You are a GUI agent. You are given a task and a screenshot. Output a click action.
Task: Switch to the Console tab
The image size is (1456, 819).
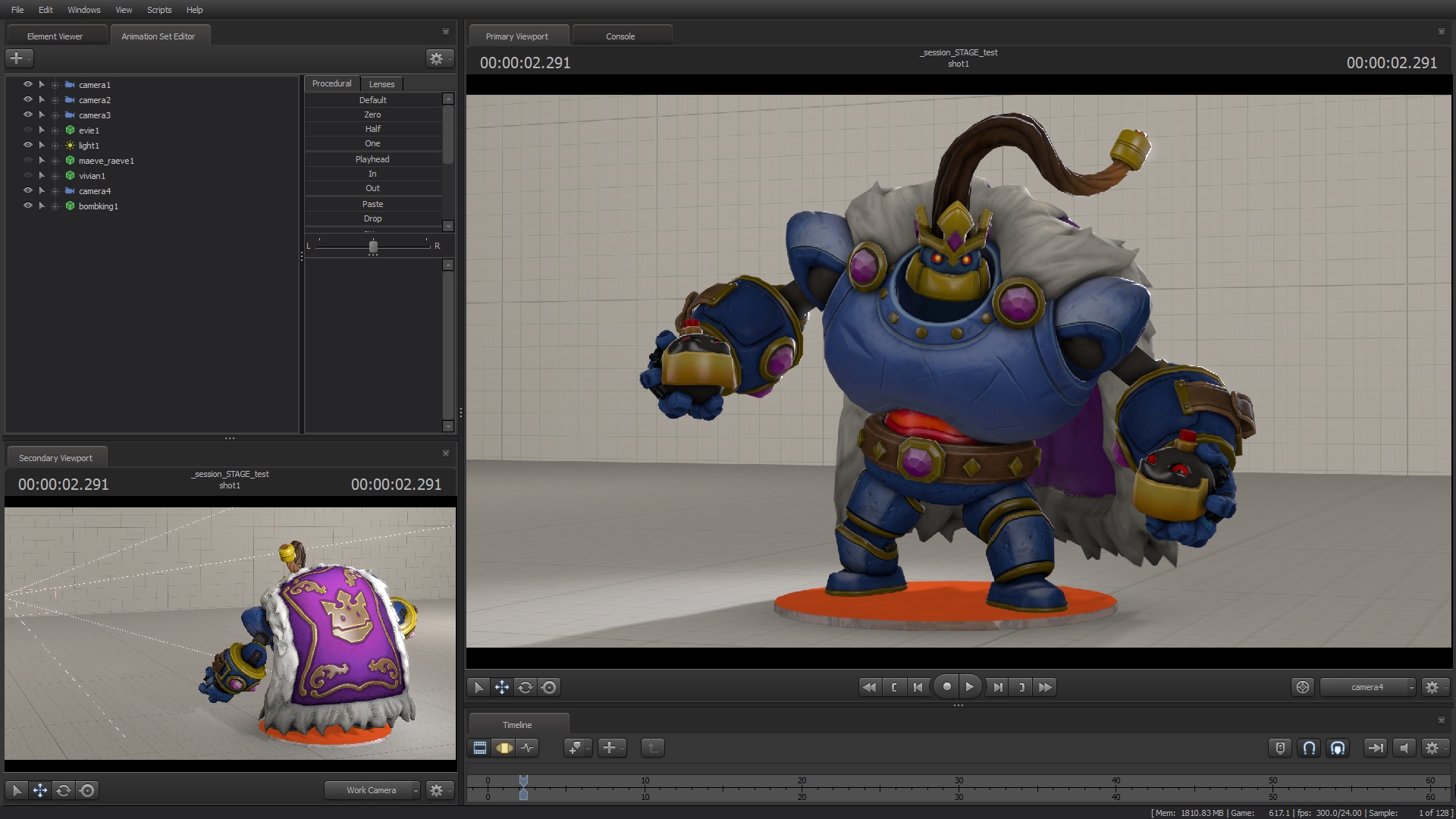tap(621, 36)
